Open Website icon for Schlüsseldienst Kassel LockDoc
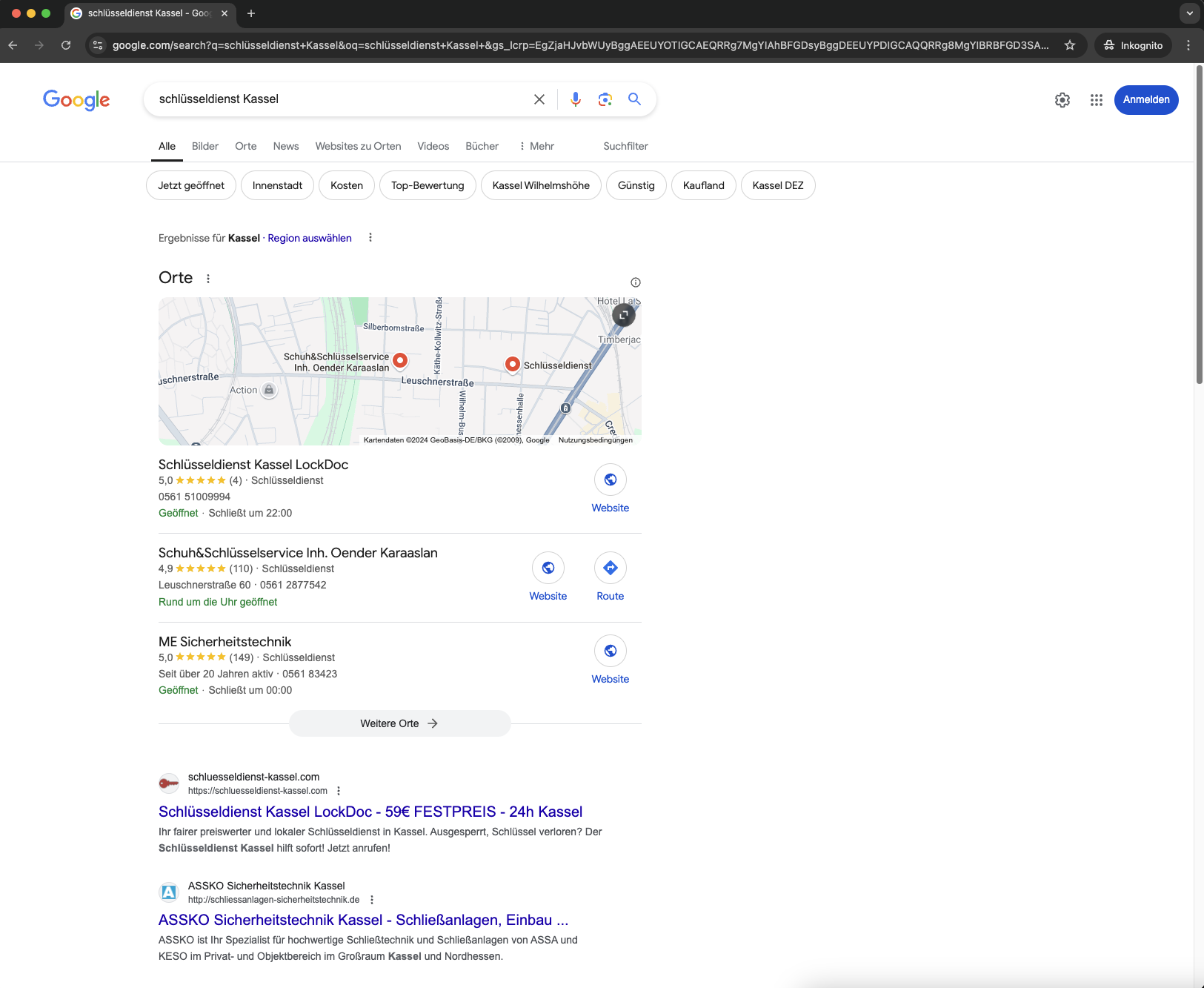This screenshot has width=1204, height=988. click(x=611, y=480)
